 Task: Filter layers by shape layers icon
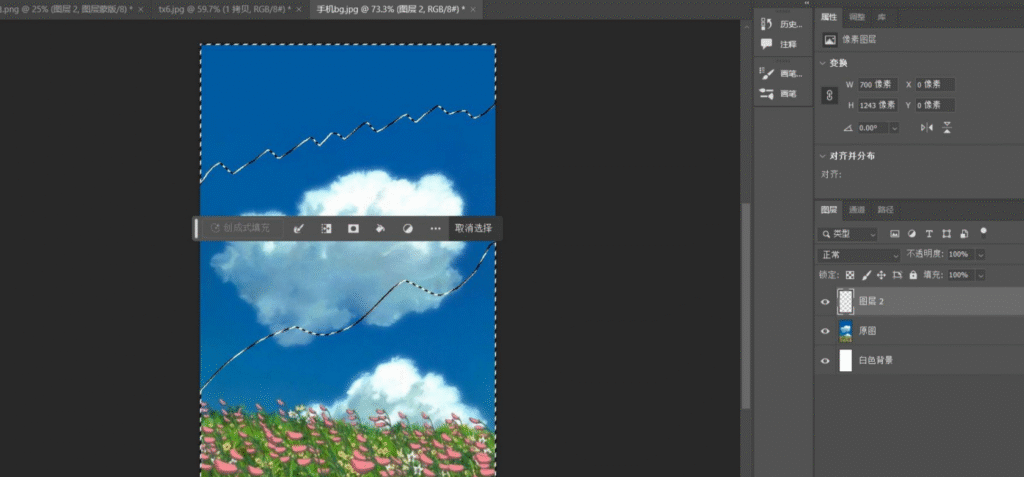(946, 233)
